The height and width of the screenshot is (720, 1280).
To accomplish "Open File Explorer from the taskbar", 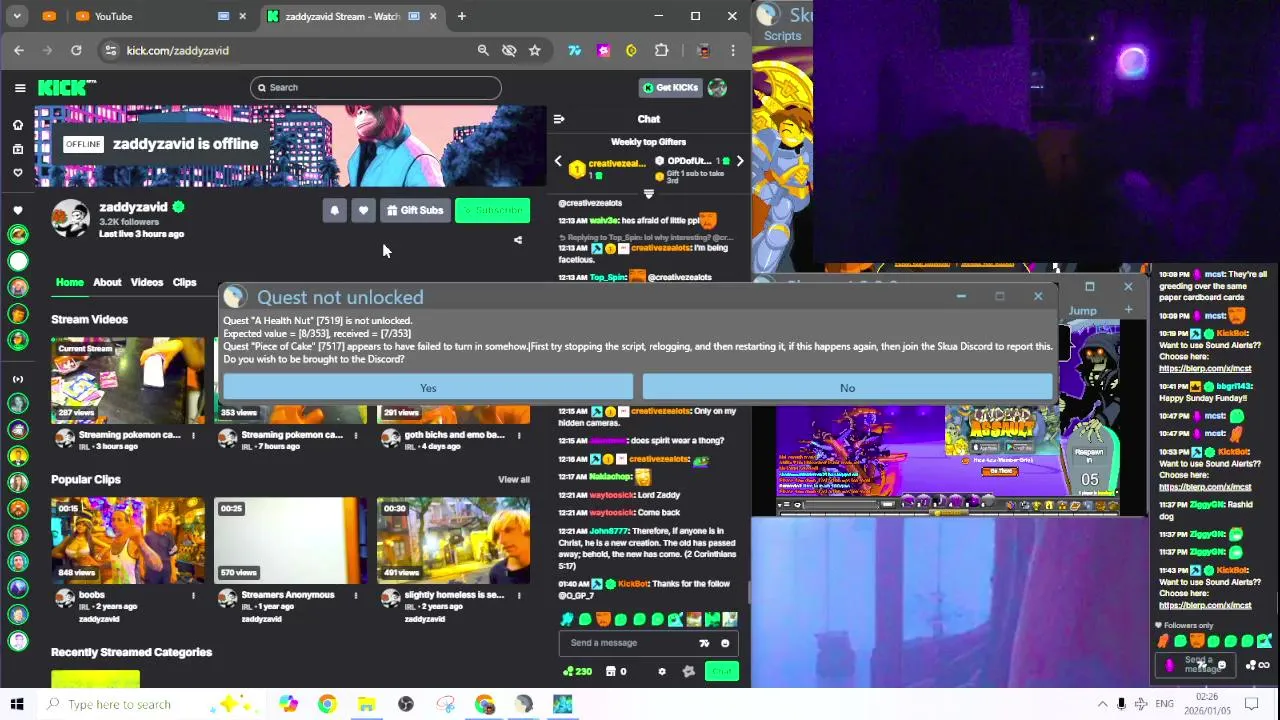I will click(366, 704).
